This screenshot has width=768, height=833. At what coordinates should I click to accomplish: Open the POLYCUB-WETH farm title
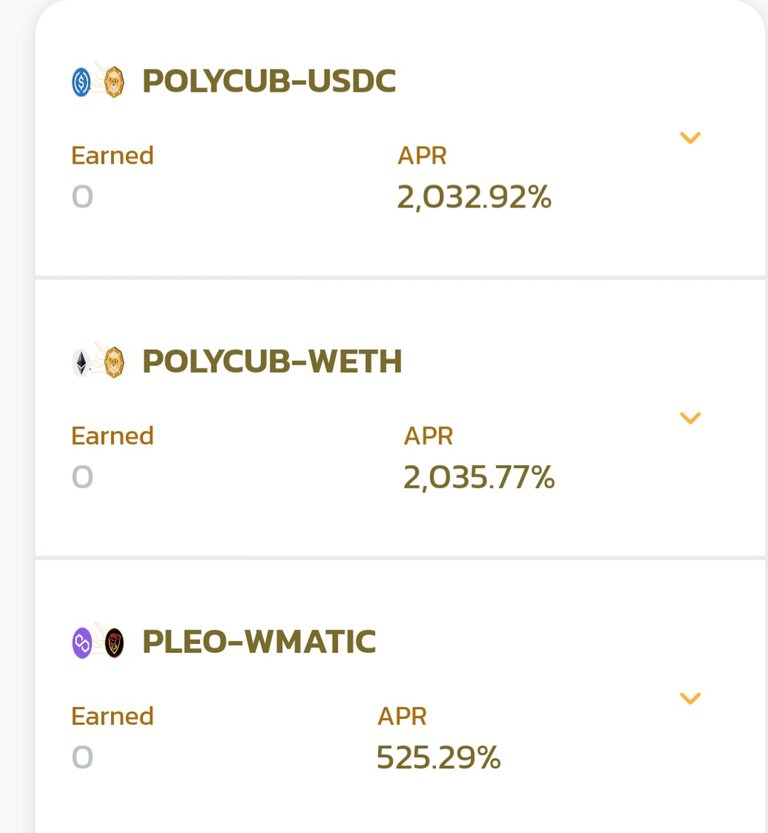point(272,362)
